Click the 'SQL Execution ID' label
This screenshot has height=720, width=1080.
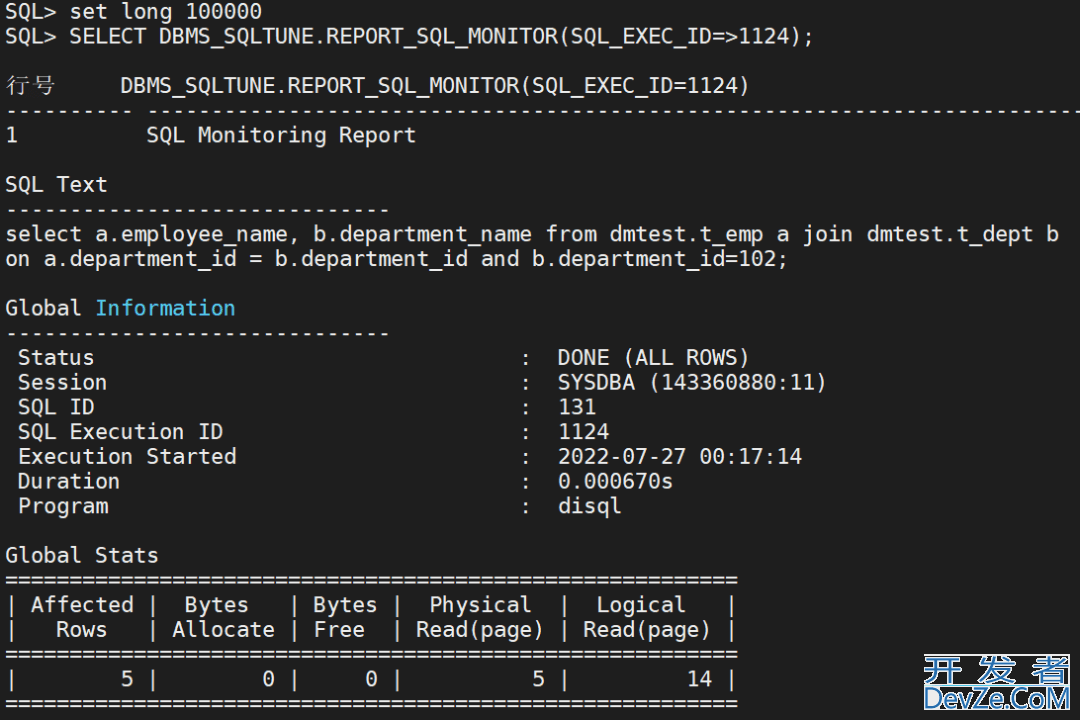[x=121, y=432]
